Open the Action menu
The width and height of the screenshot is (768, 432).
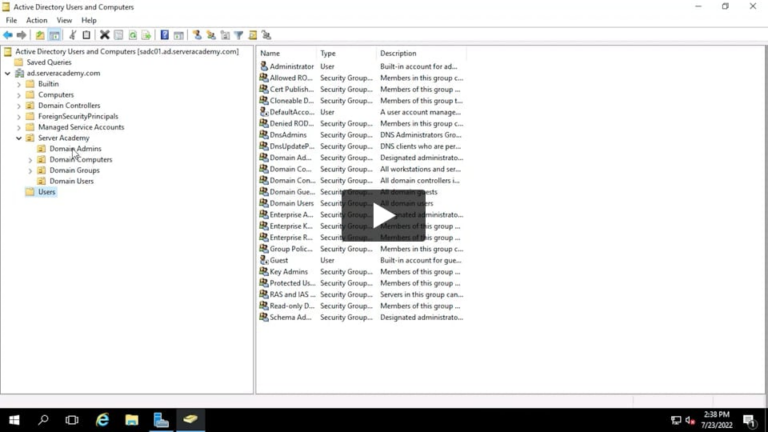pos(36,20)
